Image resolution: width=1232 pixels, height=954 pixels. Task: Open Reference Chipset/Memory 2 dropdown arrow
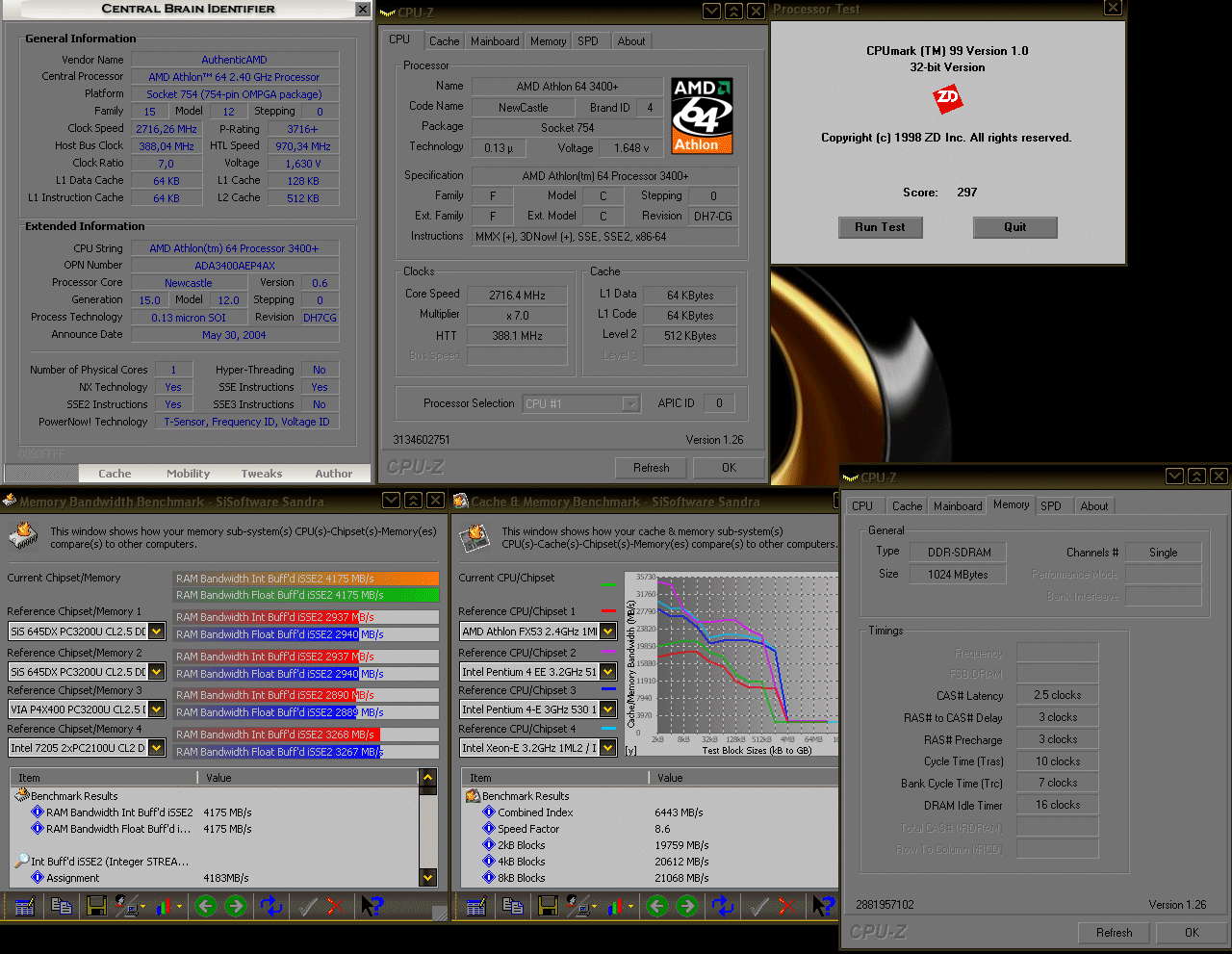coord(156,671)
